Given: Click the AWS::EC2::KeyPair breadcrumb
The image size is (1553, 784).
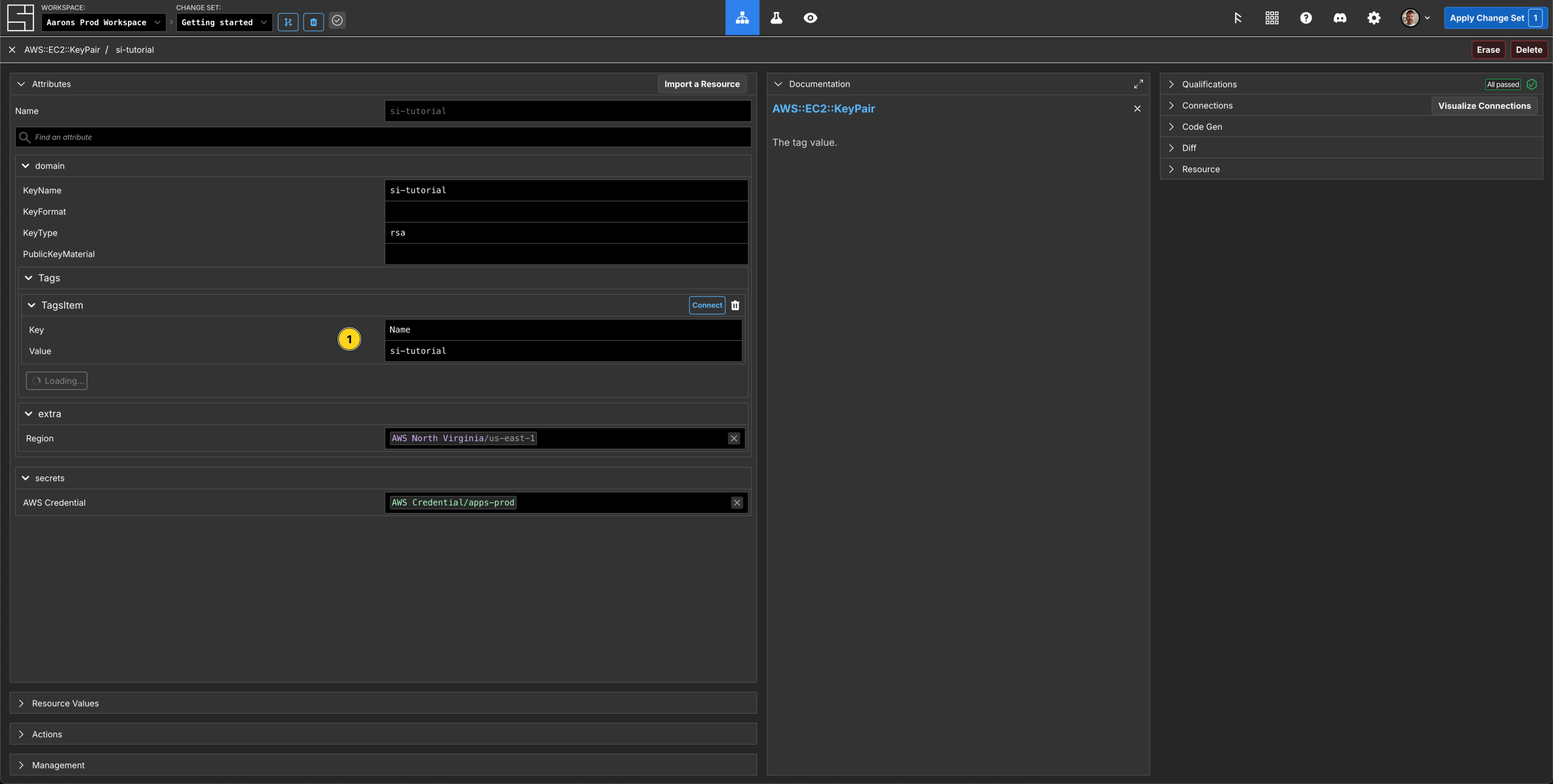Looking at the screenshot, I should pos(62,50).
